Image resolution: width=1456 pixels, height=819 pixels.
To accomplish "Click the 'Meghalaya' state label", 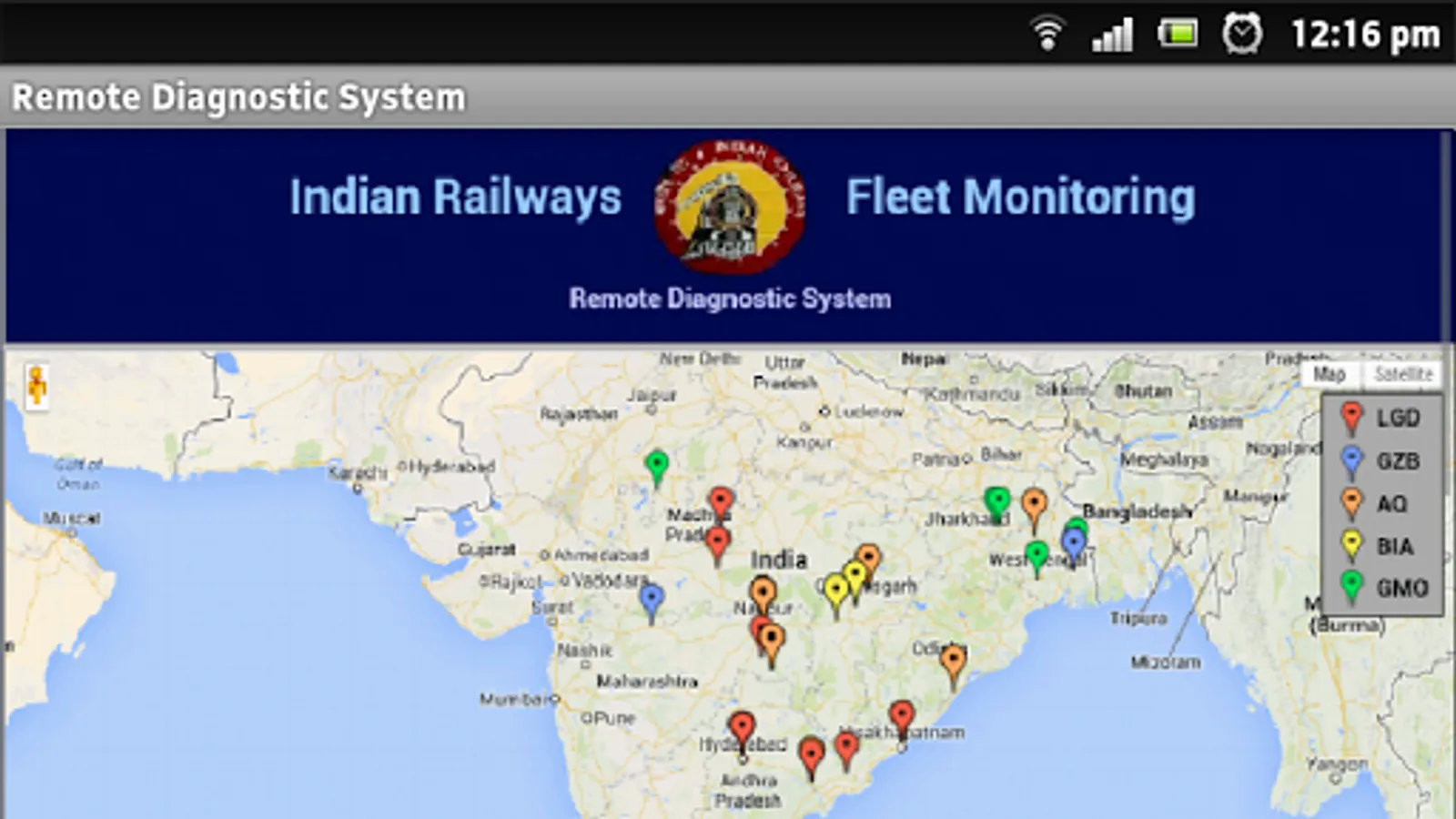I will (1164, 460).
